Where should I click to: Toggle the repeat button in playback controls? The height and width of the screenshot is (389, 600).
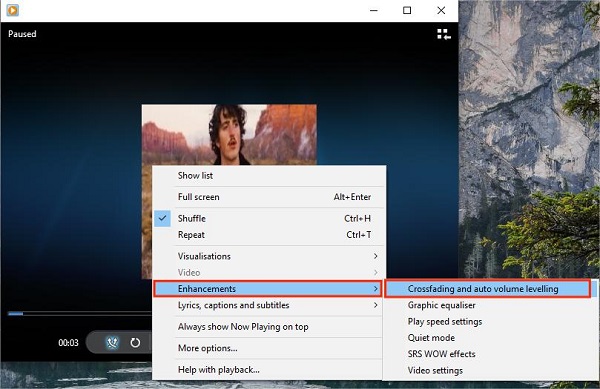pos(135,342)
